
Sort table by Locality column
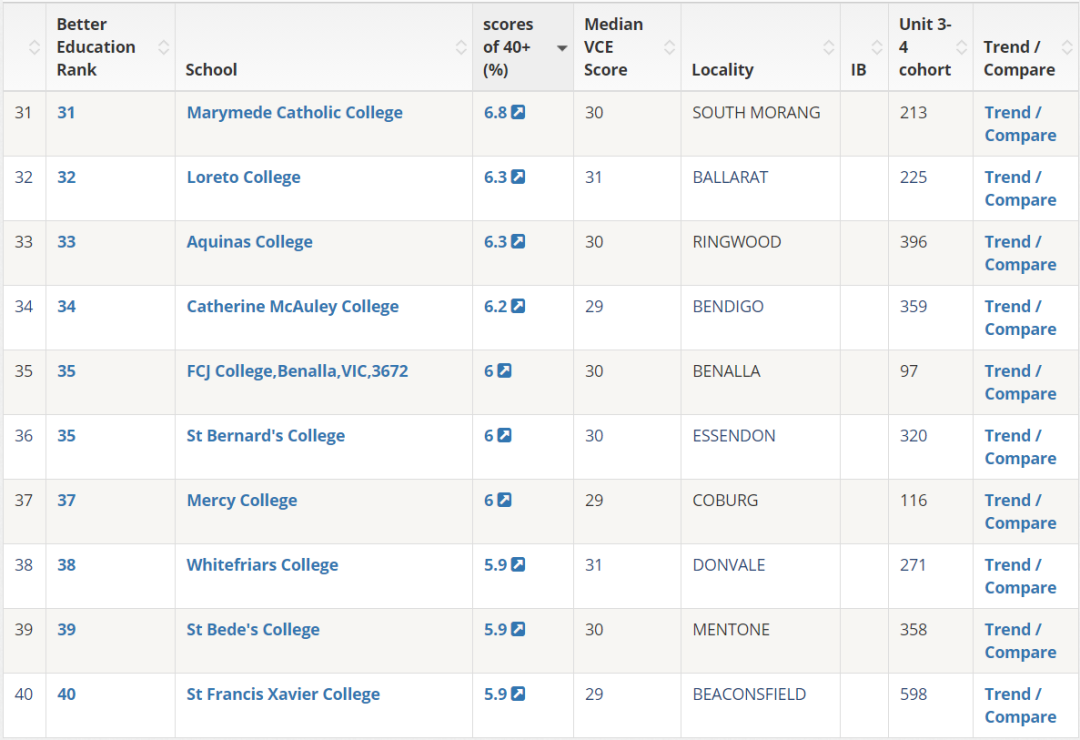tap(829, 48)
